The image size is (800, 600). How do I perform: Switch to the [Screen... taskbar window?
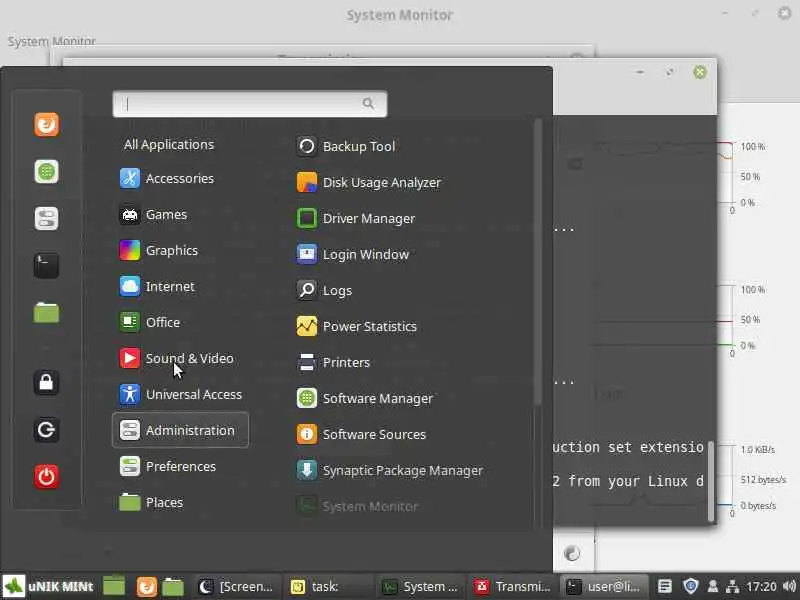[237, 586]
